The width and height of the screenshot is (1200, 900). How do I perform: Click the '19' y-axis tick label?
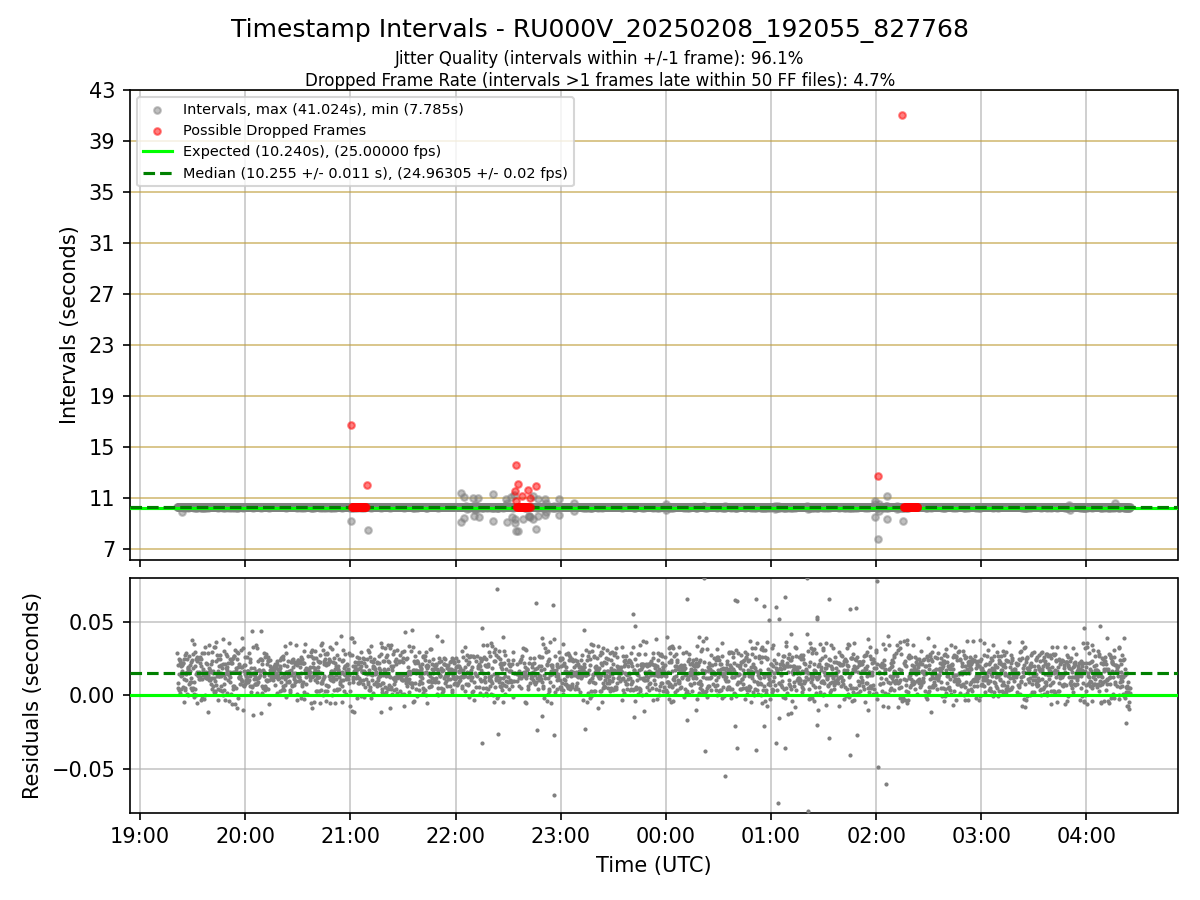[102, 396]
